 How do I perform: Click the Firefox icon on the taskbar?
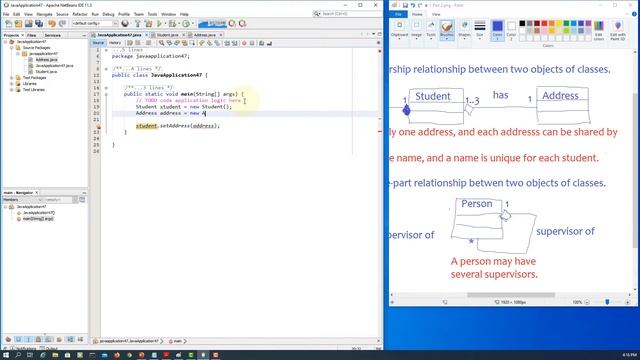click(x=117, y=355)
